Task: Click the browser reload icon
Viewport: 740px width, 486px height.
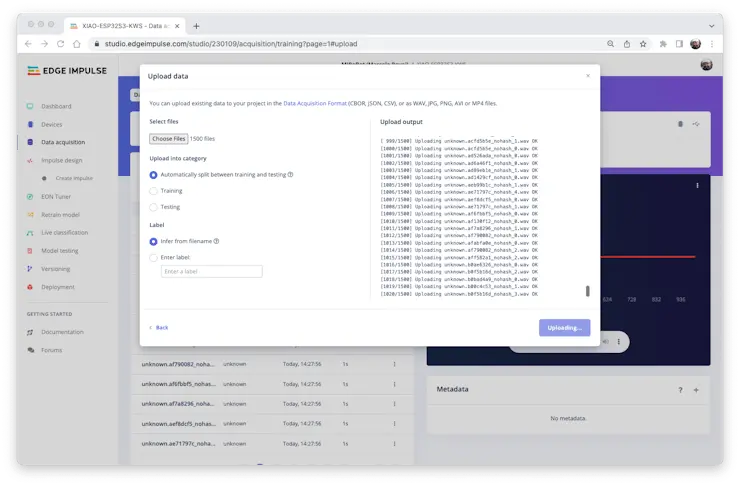Action: 61,44
